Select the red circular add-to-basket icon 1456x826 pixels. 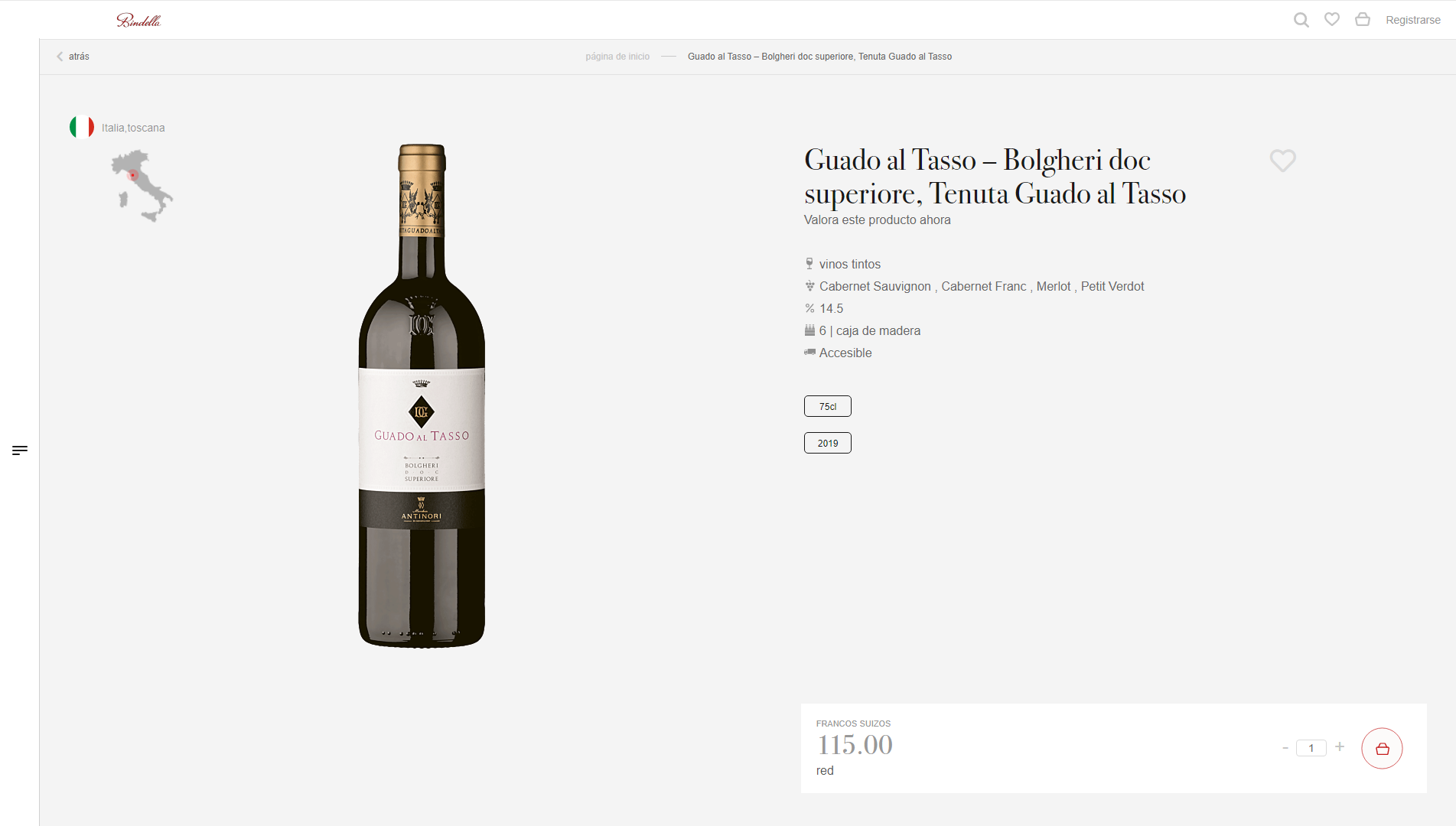(1382, 748)
